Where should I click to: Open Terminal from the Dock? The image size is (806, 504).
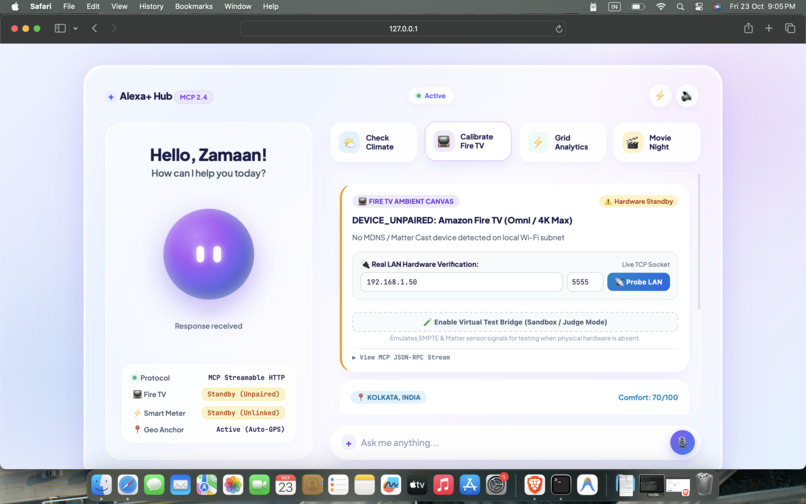[x=561, y=484]
